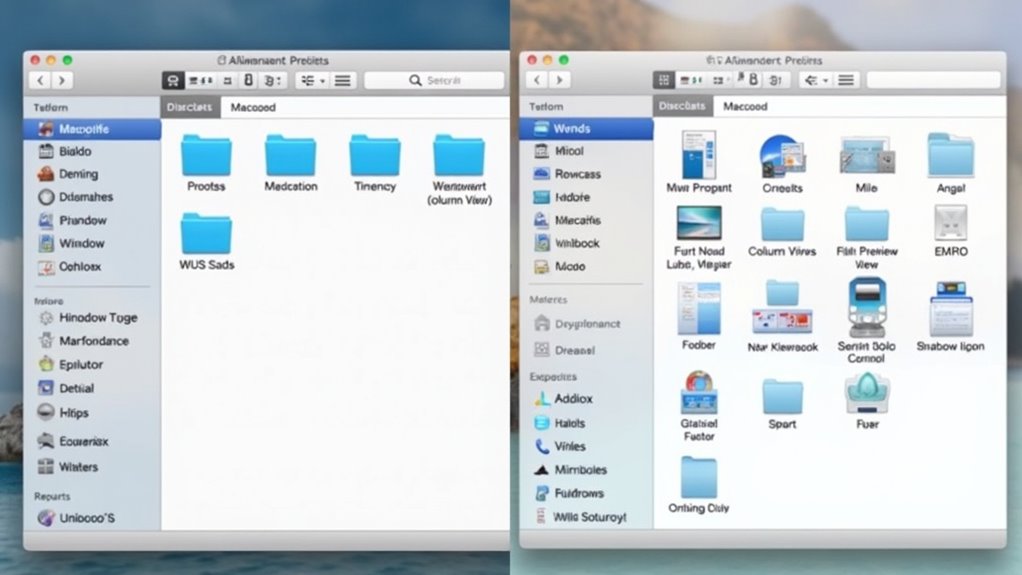Switch to Disctiats tab in left window

tap(189, 107)
